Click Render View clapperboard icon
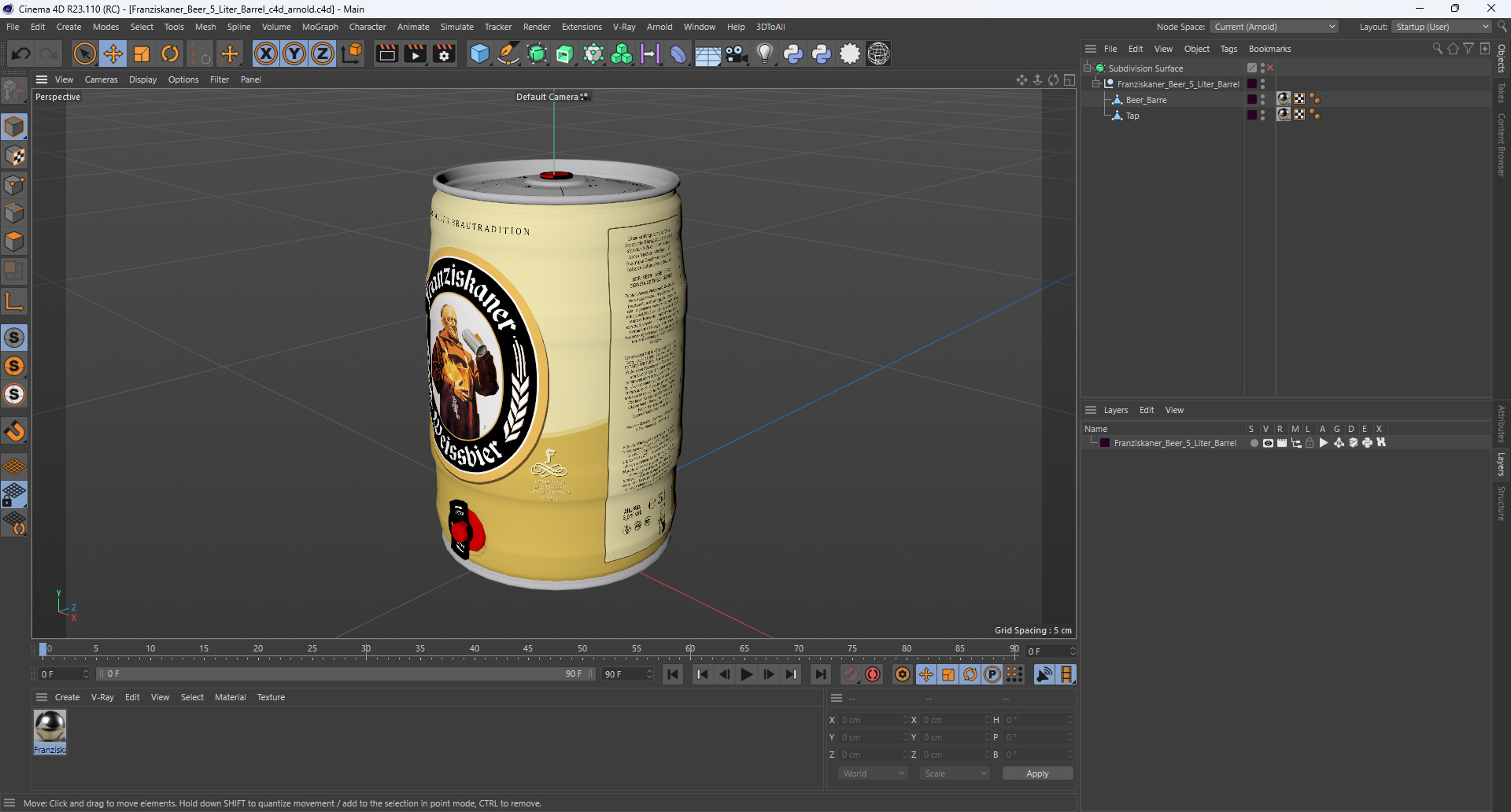Viewport: 1511px width, 812px height. (x=386, y=54)
